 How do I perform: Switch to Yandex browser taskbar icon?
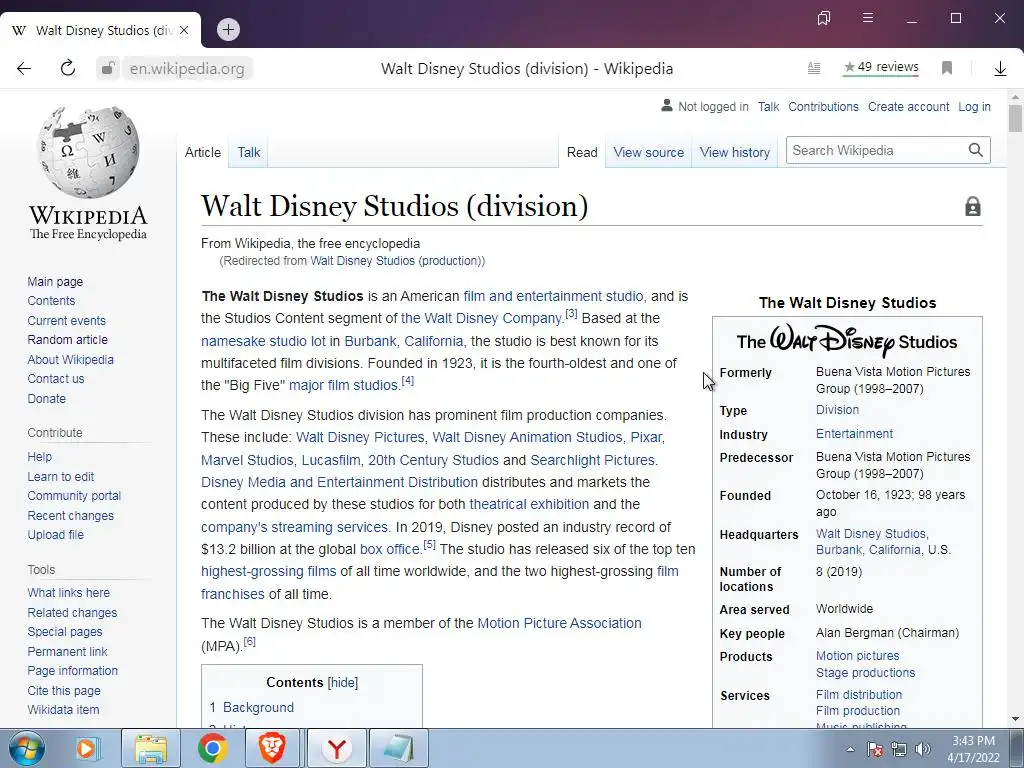(336, 748)
